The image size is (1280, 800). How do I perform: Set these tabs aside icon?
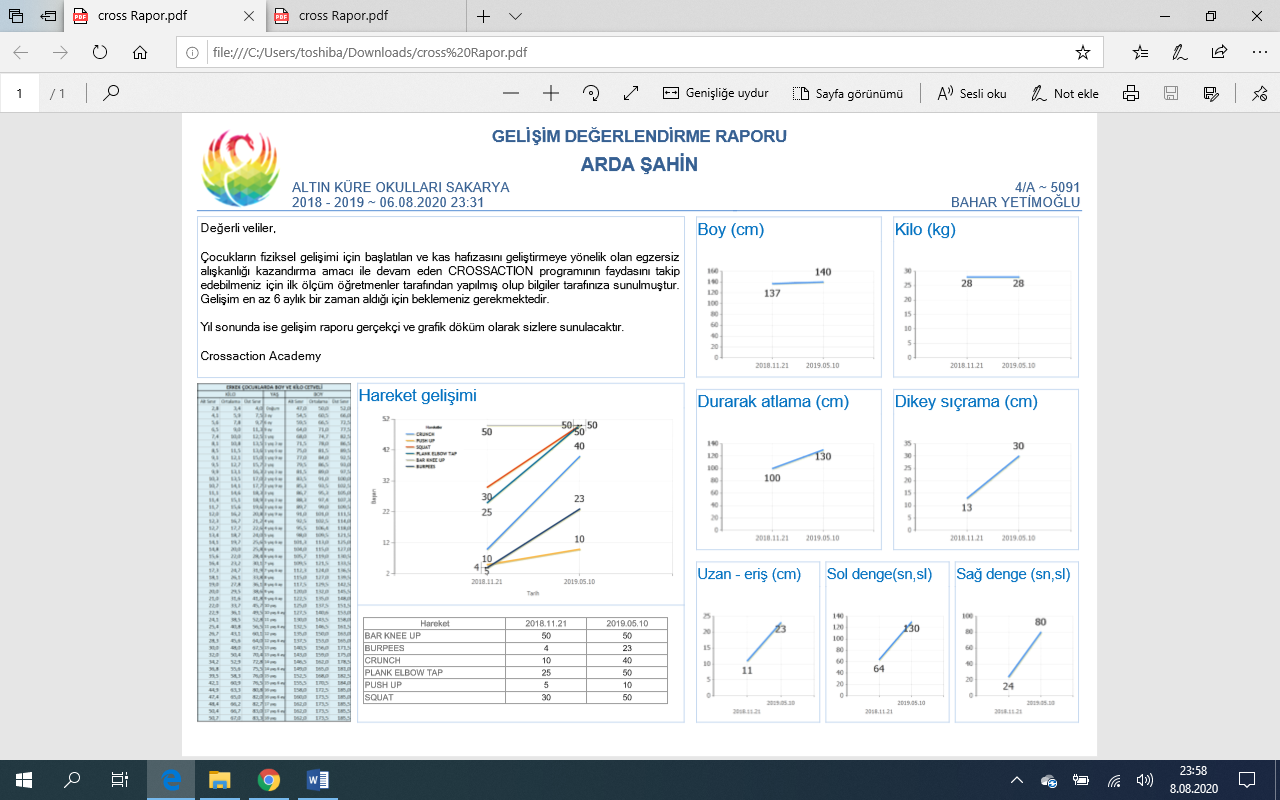pos(49,16)
